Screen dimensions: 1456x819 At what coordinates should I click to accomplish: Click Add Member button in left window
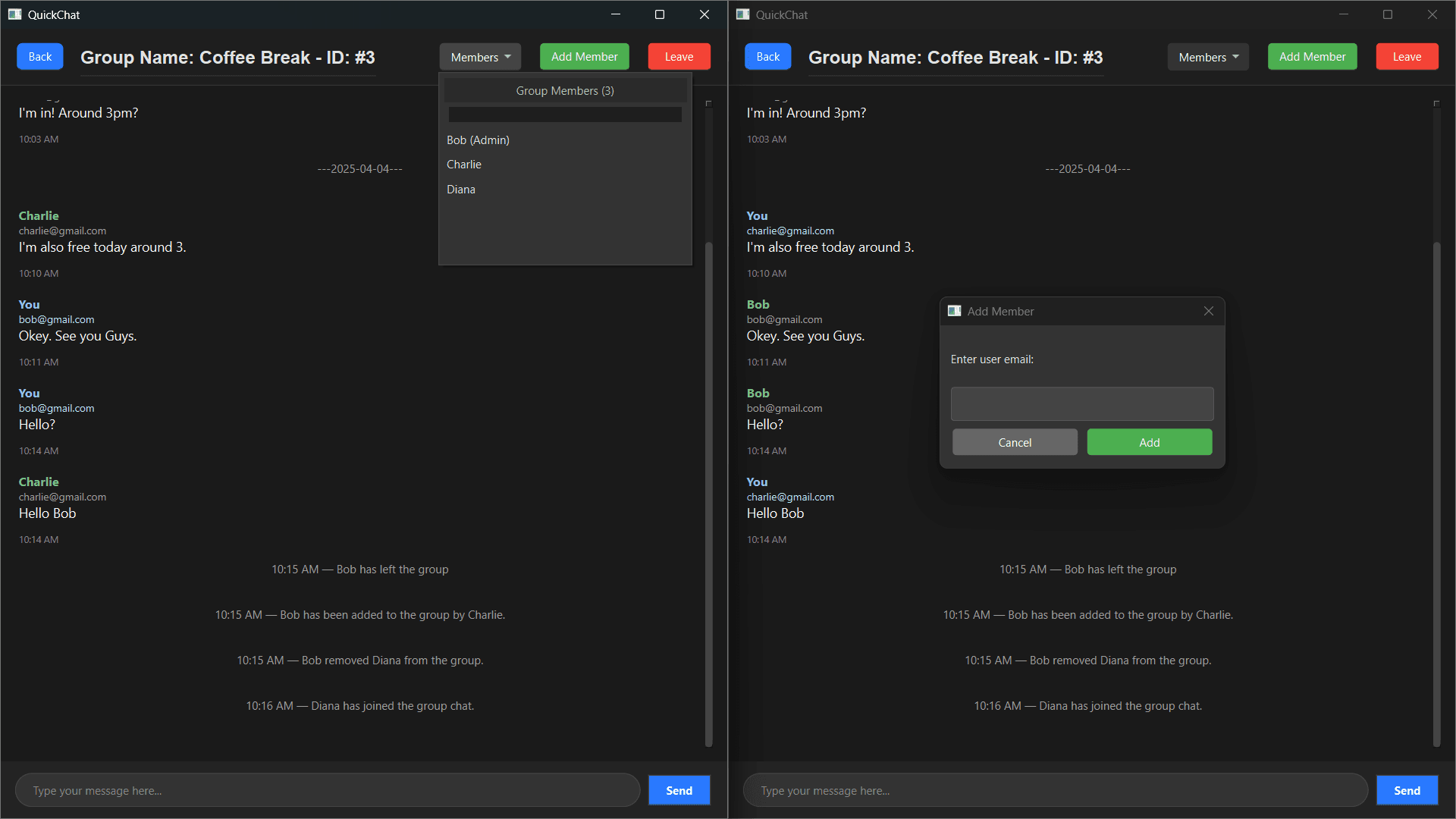(x=584, y=57)
